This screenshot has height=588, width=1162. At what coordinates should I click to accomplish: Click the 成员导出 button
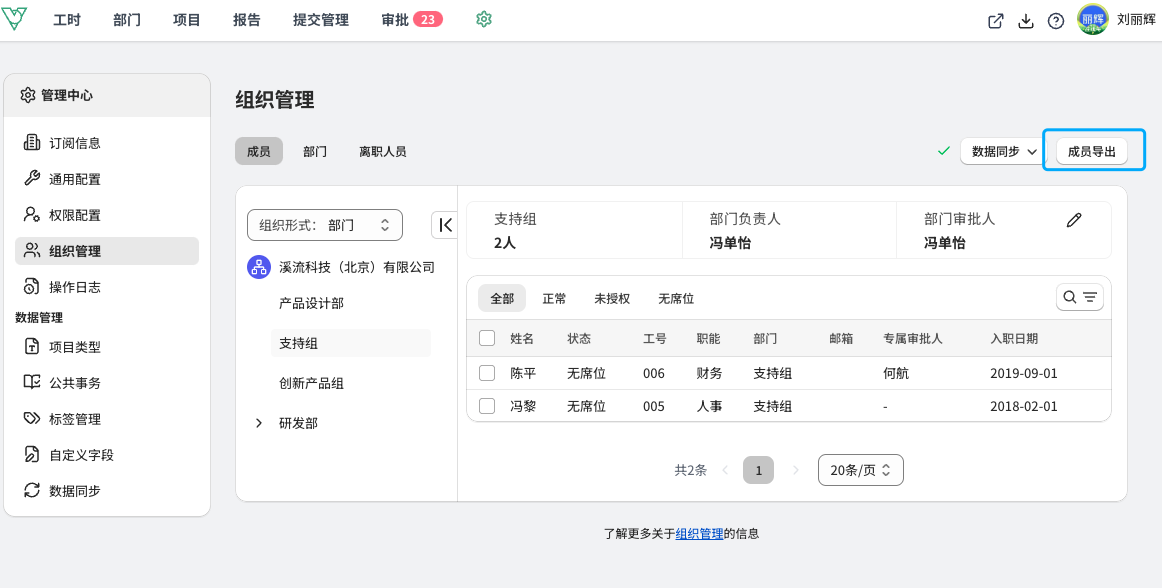[1092, 151]
